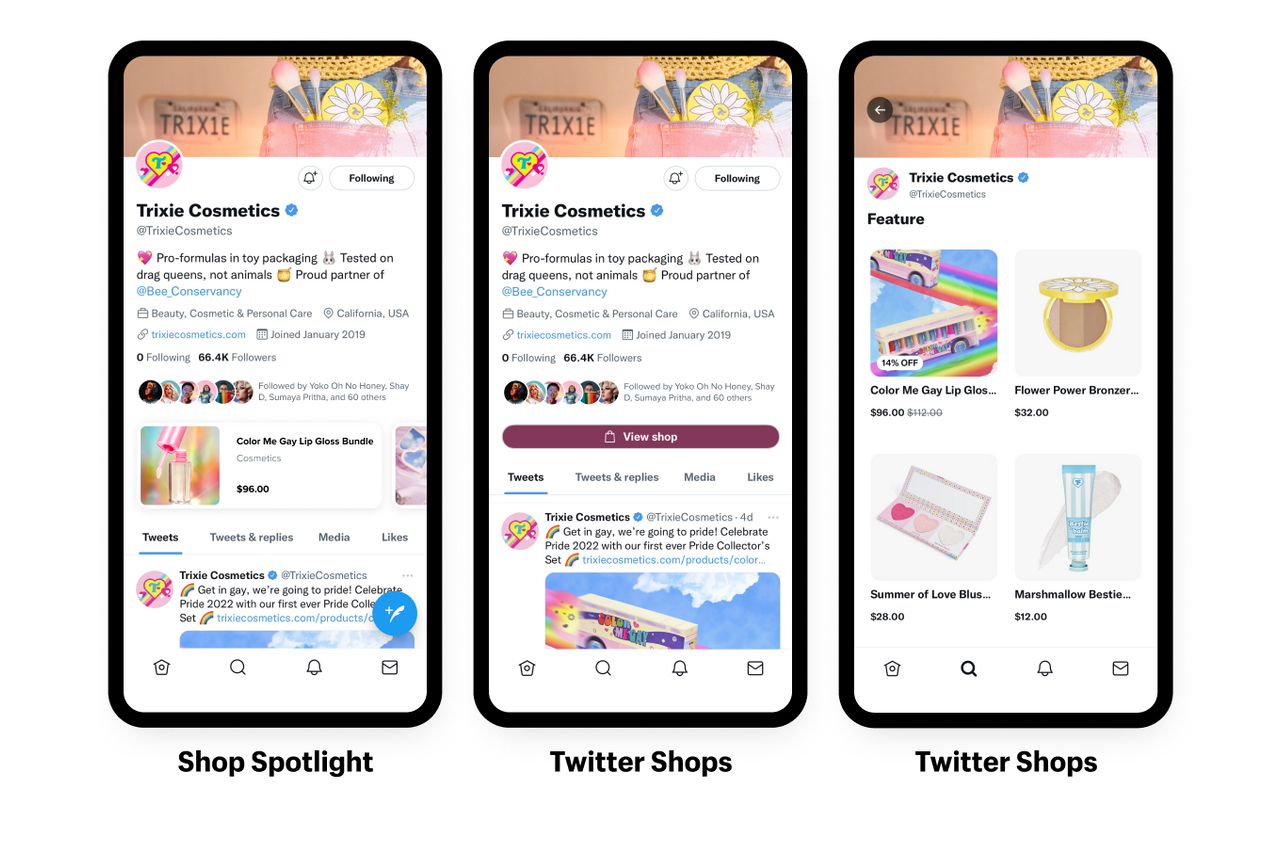Viewport: 1280px width, 853px height.
Task: Open the three-dot menu on left phone's tweet
Action: pyautogui.click(x=407, y=575)
